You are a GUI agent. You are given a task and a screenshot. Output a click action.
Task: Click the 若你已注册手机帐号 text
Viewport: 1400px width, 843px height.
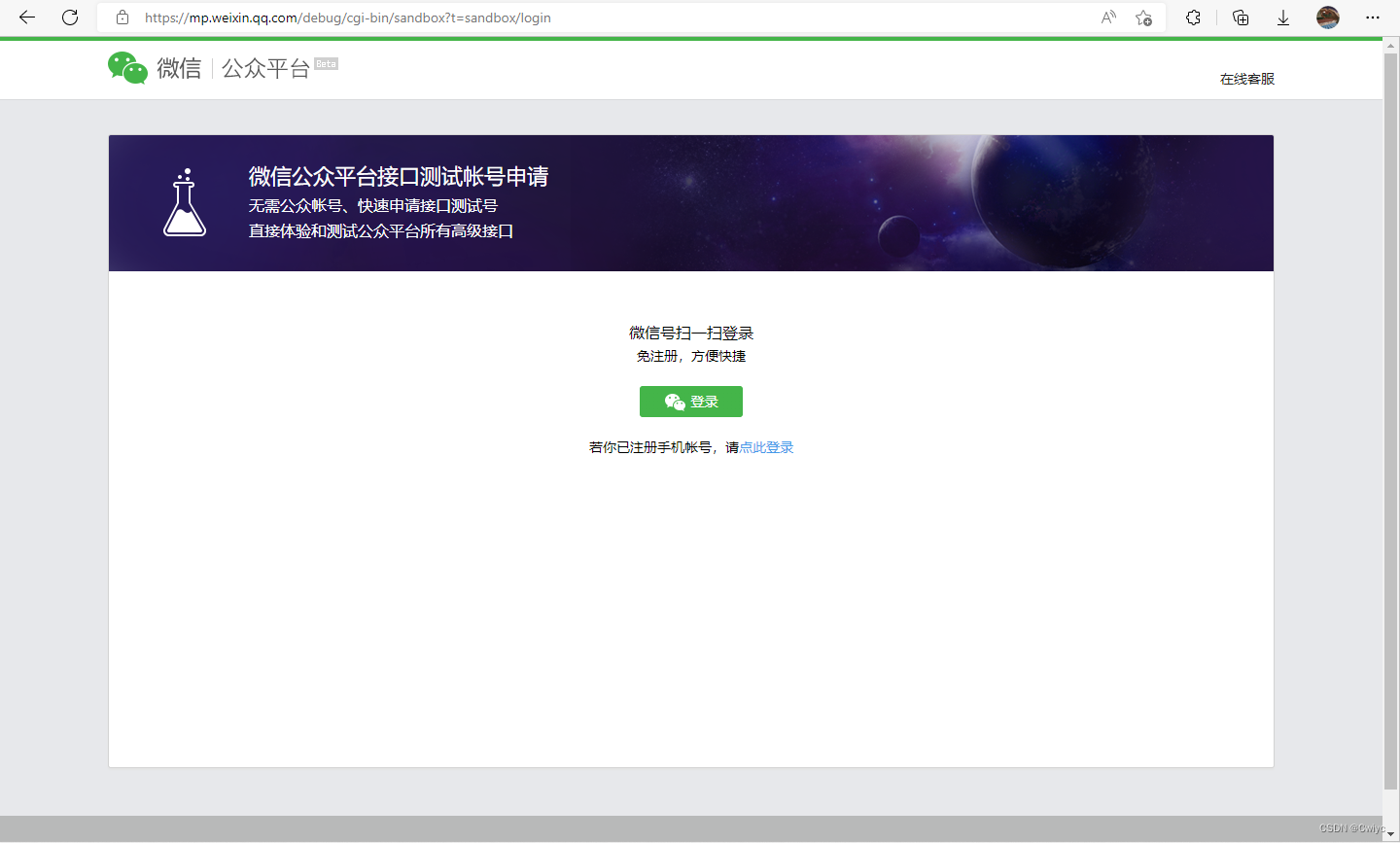[x=650, y=447]
